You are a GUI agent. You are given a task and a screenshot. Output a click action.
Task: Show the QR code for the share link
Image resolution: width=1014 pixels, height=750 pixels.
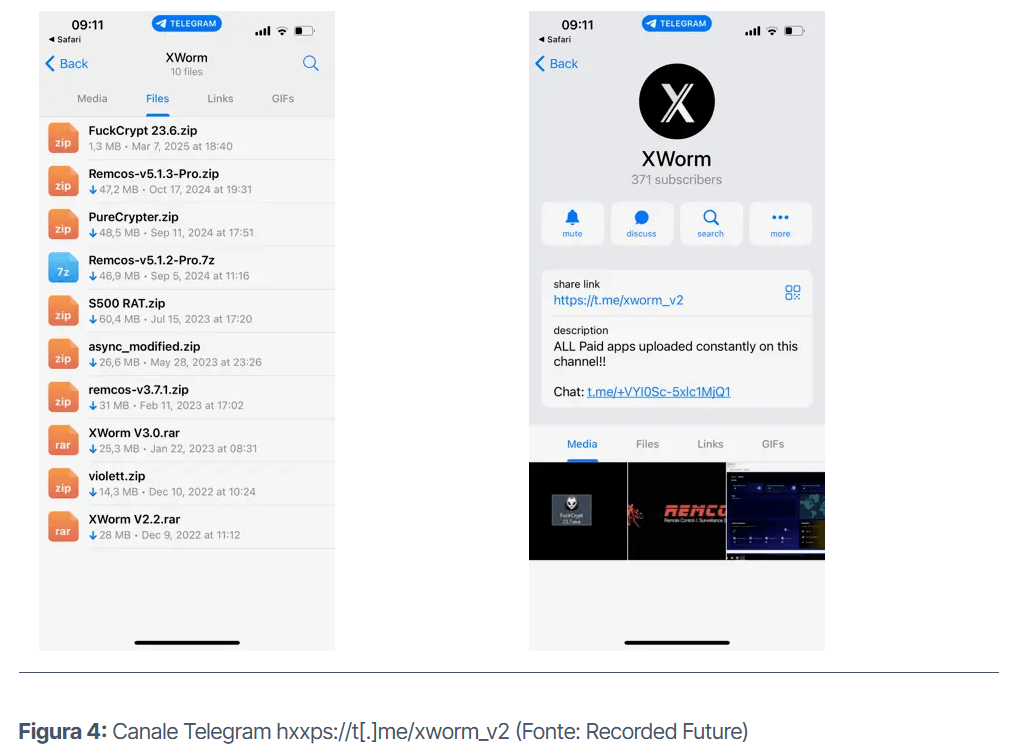point(792,293)
